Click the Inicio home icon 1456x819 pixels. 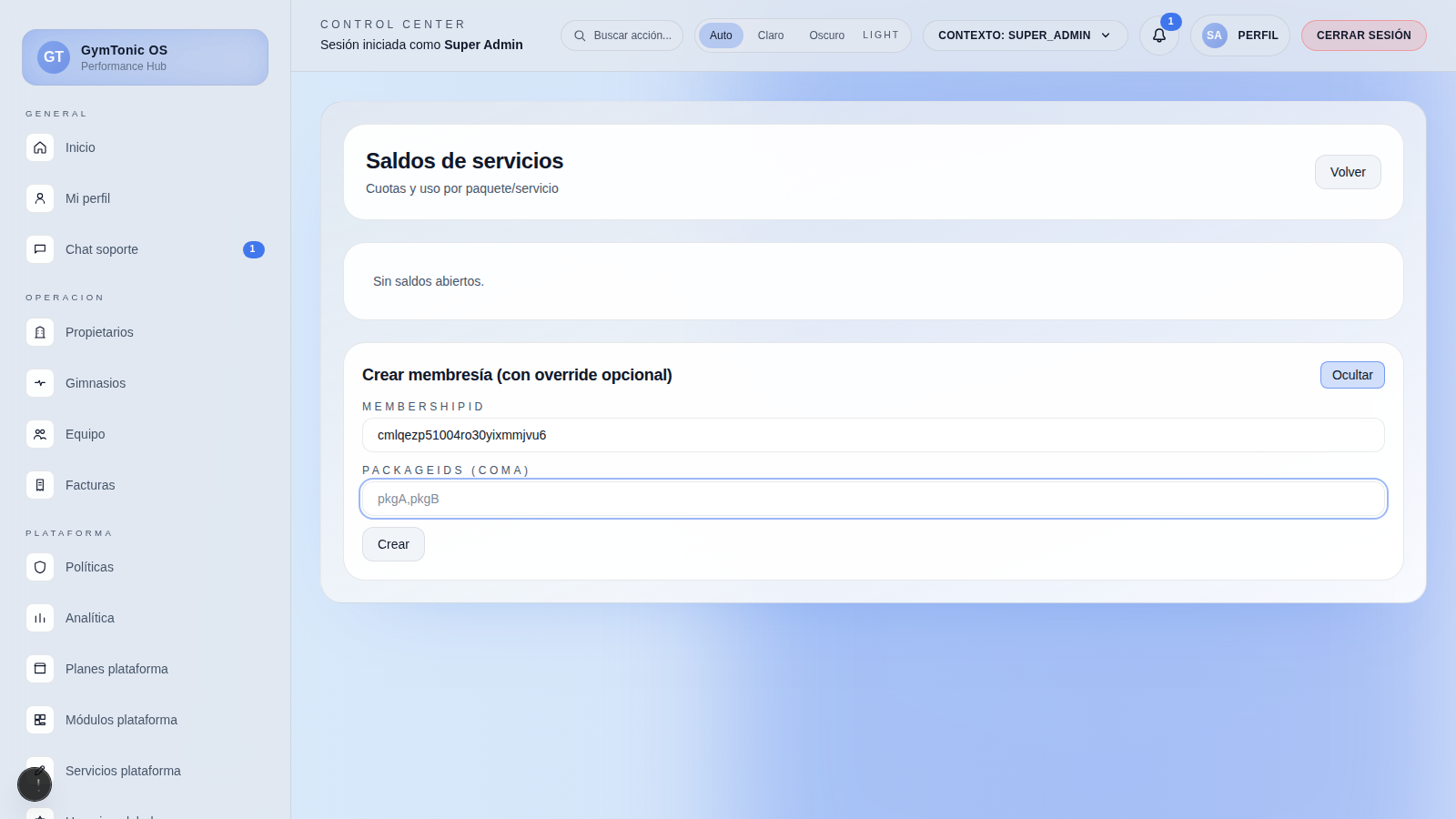[40, 147]
